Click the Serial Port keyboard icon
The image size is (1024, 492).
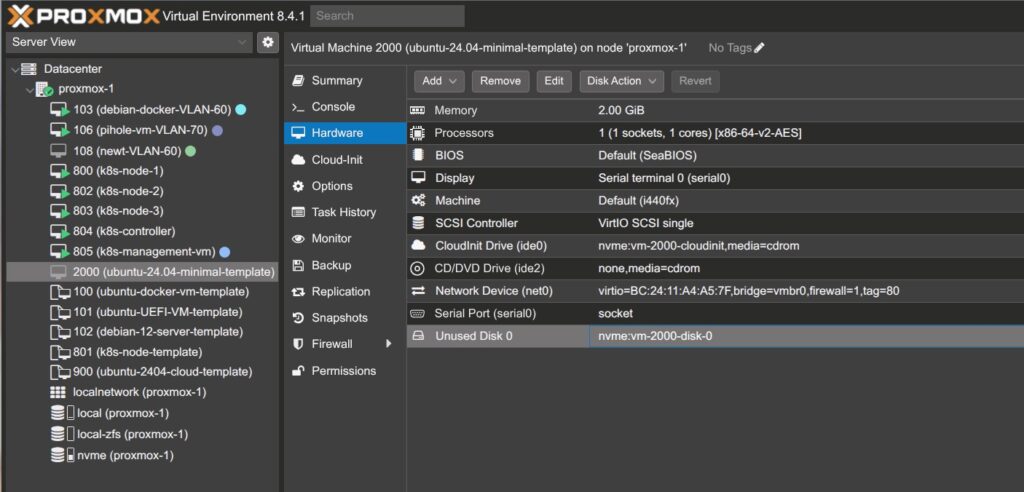[x=417, y=314]
